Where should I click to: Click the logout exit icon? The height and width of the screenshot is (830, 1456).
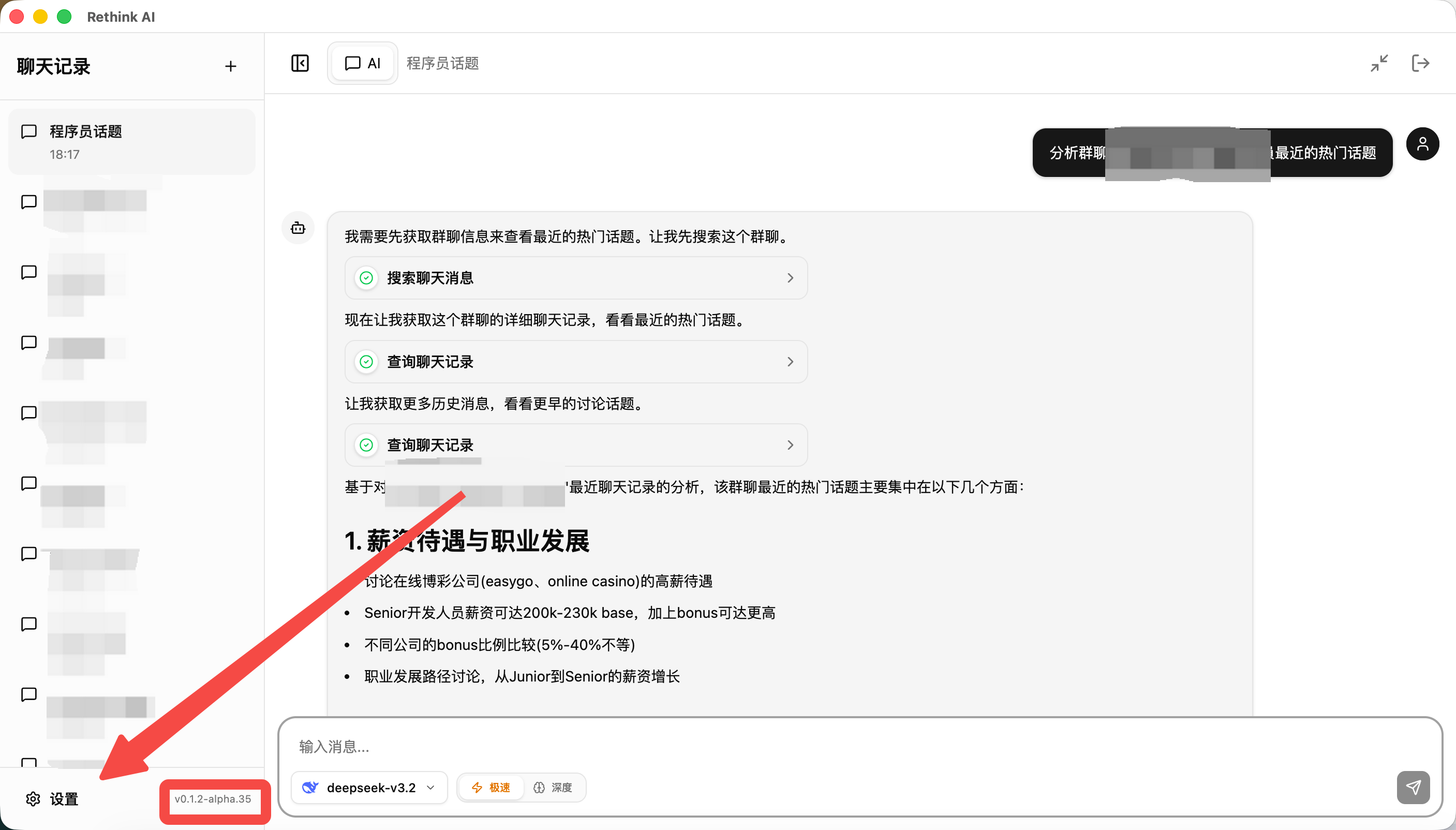1420,63
